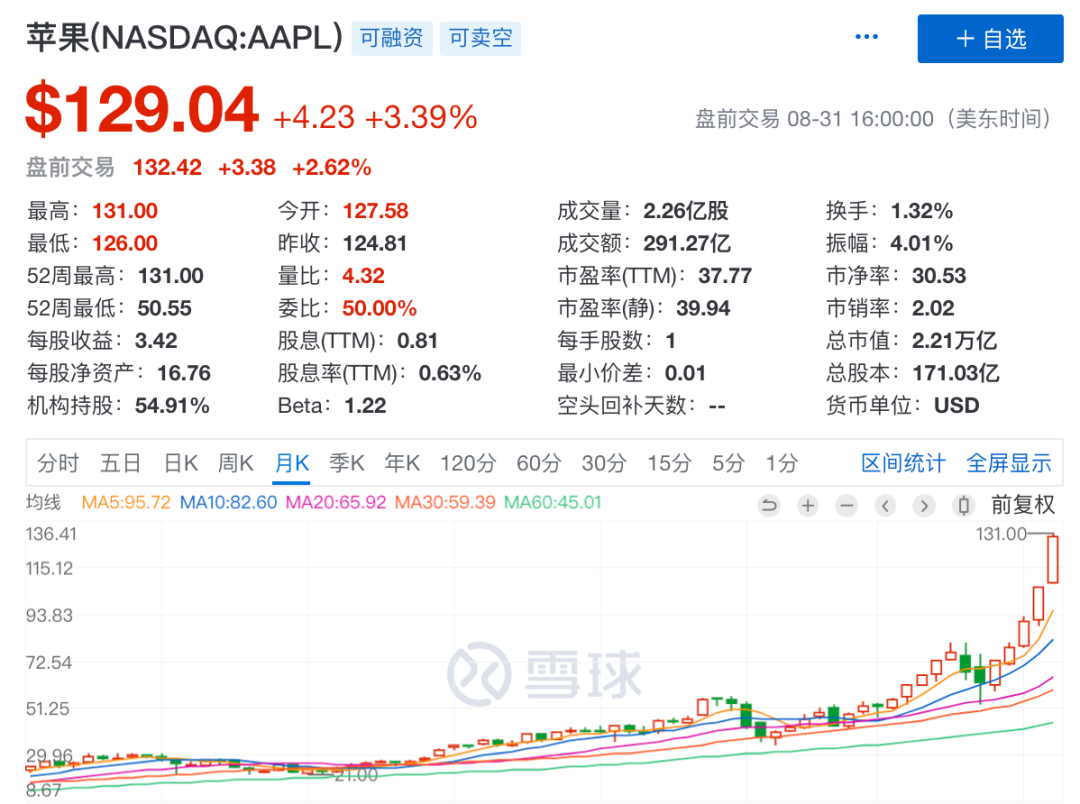1080x804 pixels.
Task: Switch to the 5分 chart tab
Action: [x=728, y=463]
